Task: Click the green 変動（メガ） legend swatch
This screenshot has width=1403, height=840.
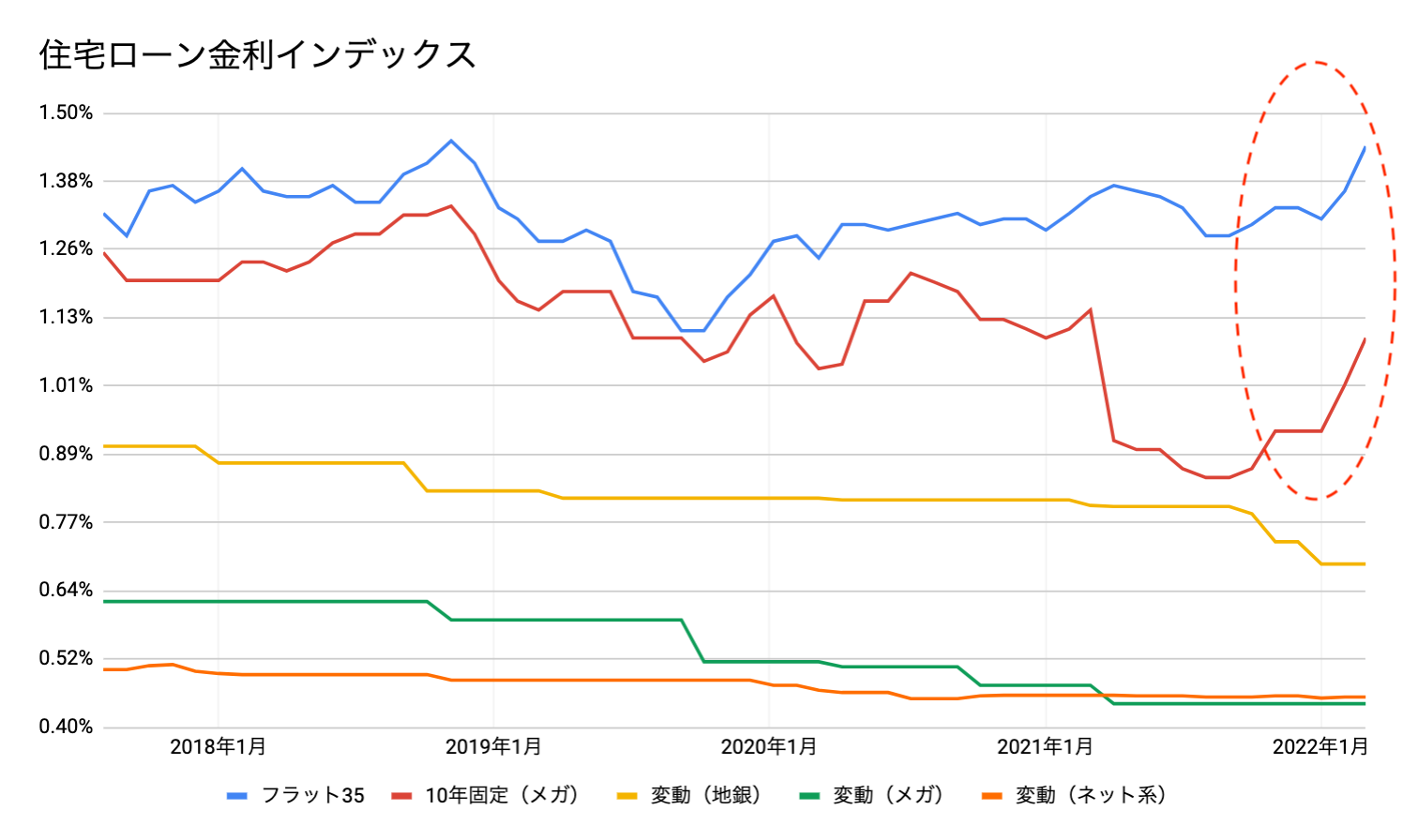Action: pyautogui.click(x=809, y=796)
